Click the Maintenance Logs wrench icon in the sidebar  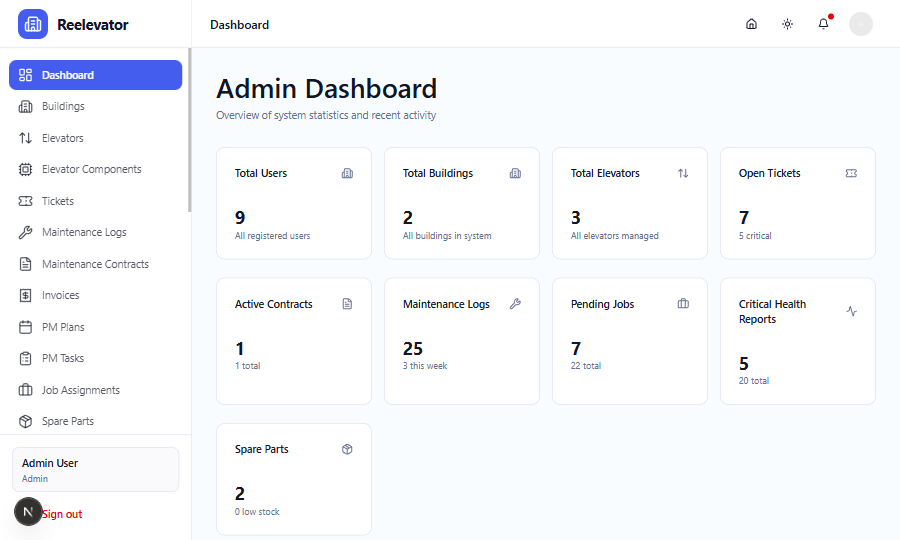click(x=26, y=232)
